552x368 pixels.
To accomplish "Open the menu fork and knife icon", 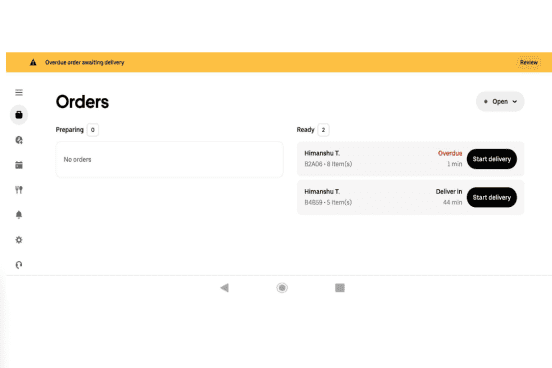I will [19, 190].
